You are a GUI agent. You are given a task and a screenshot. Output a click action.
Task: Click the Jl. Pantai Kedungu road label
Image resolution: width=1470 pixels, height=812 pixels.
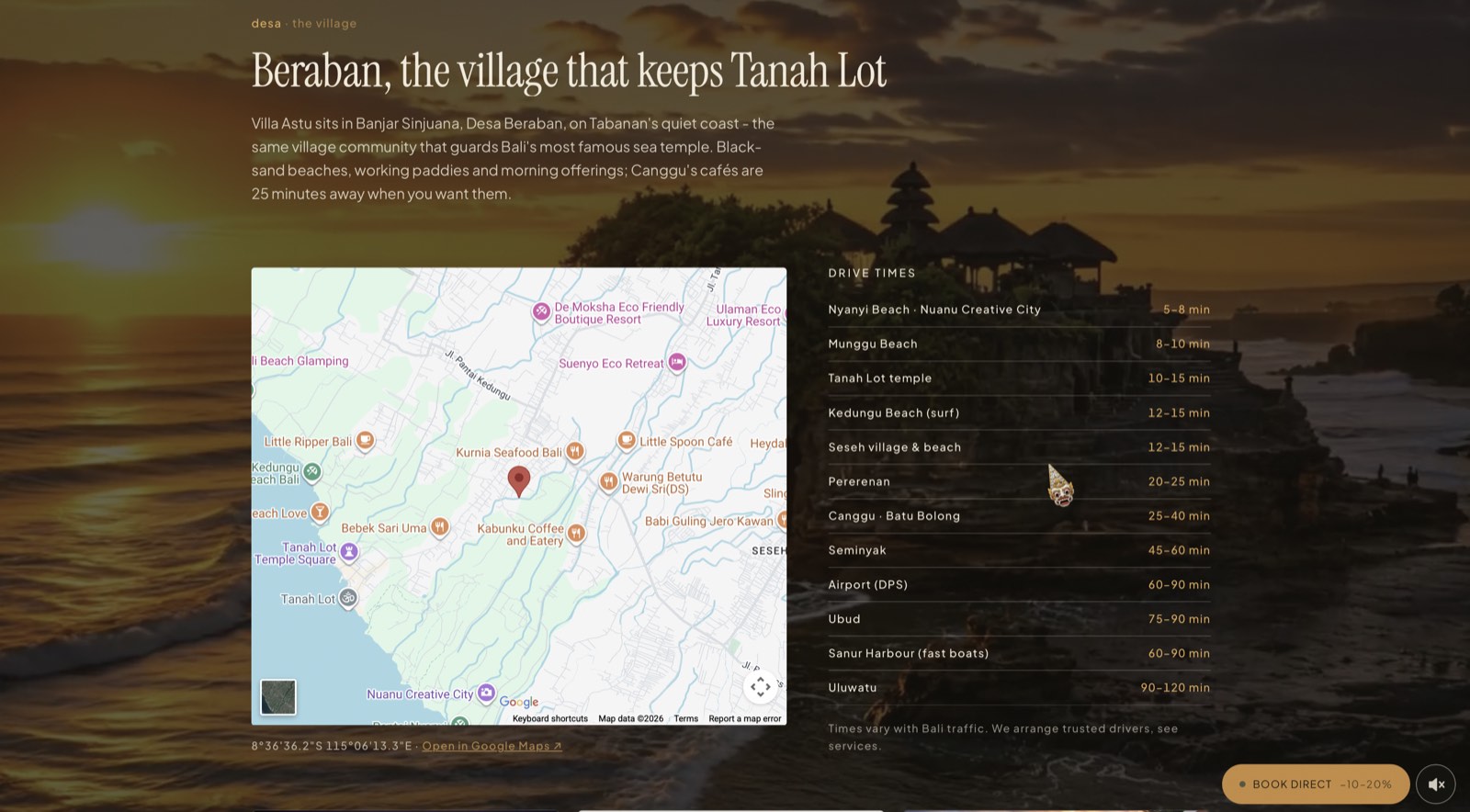coord(478,375)
